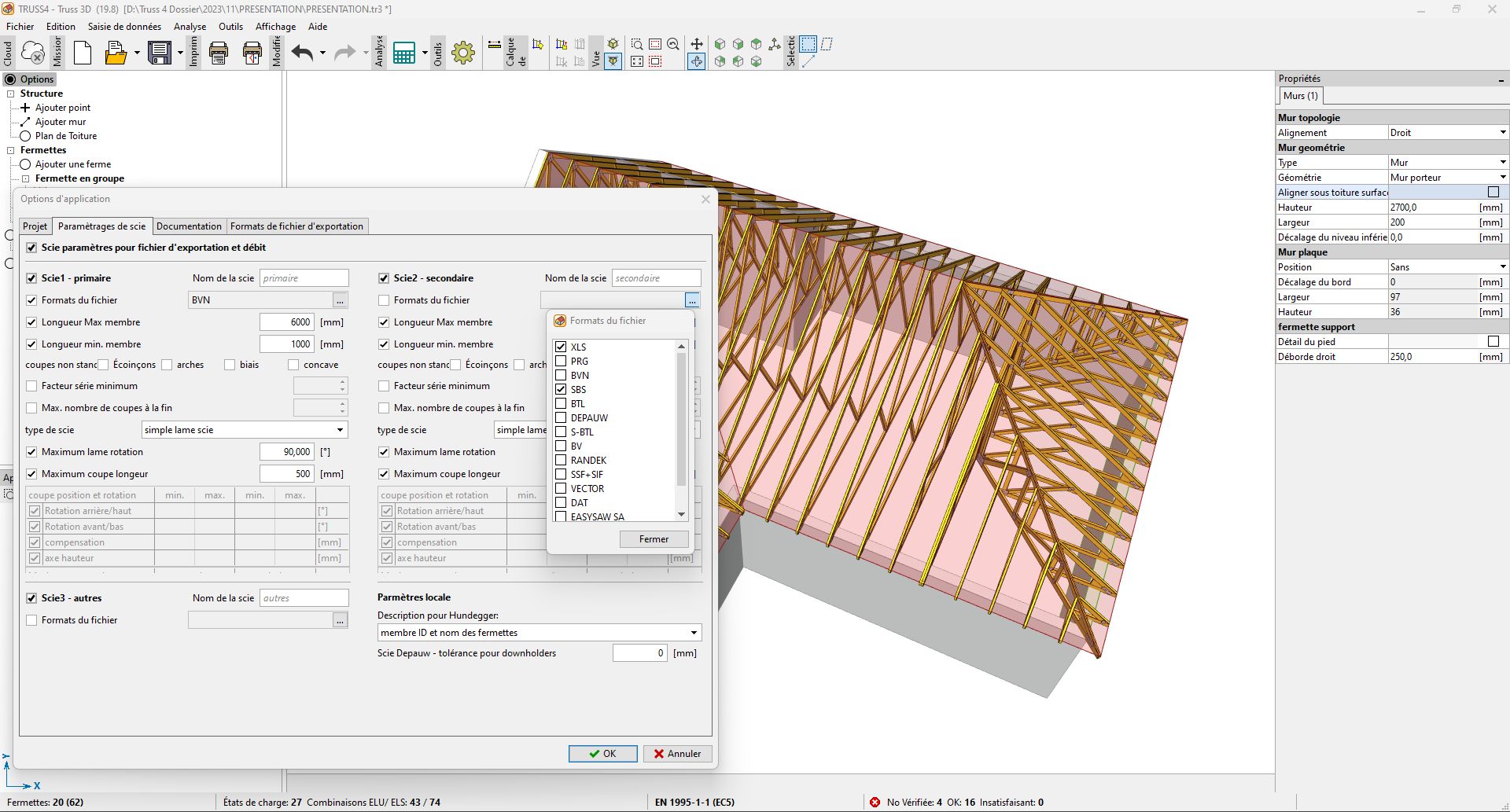Open the Alignement dropdown in properties

pos(1502,132)
